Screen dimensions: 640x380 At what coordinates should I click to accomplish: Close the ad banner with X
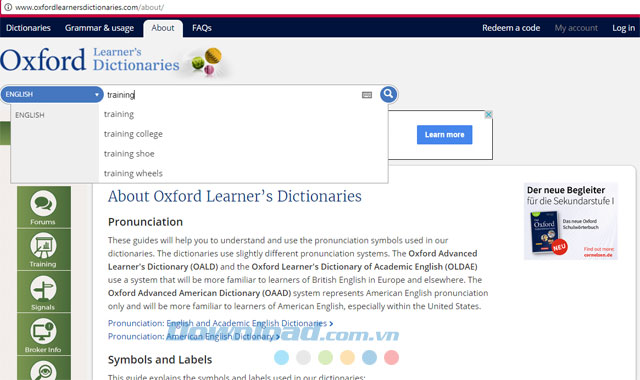(x=488, y=115)
